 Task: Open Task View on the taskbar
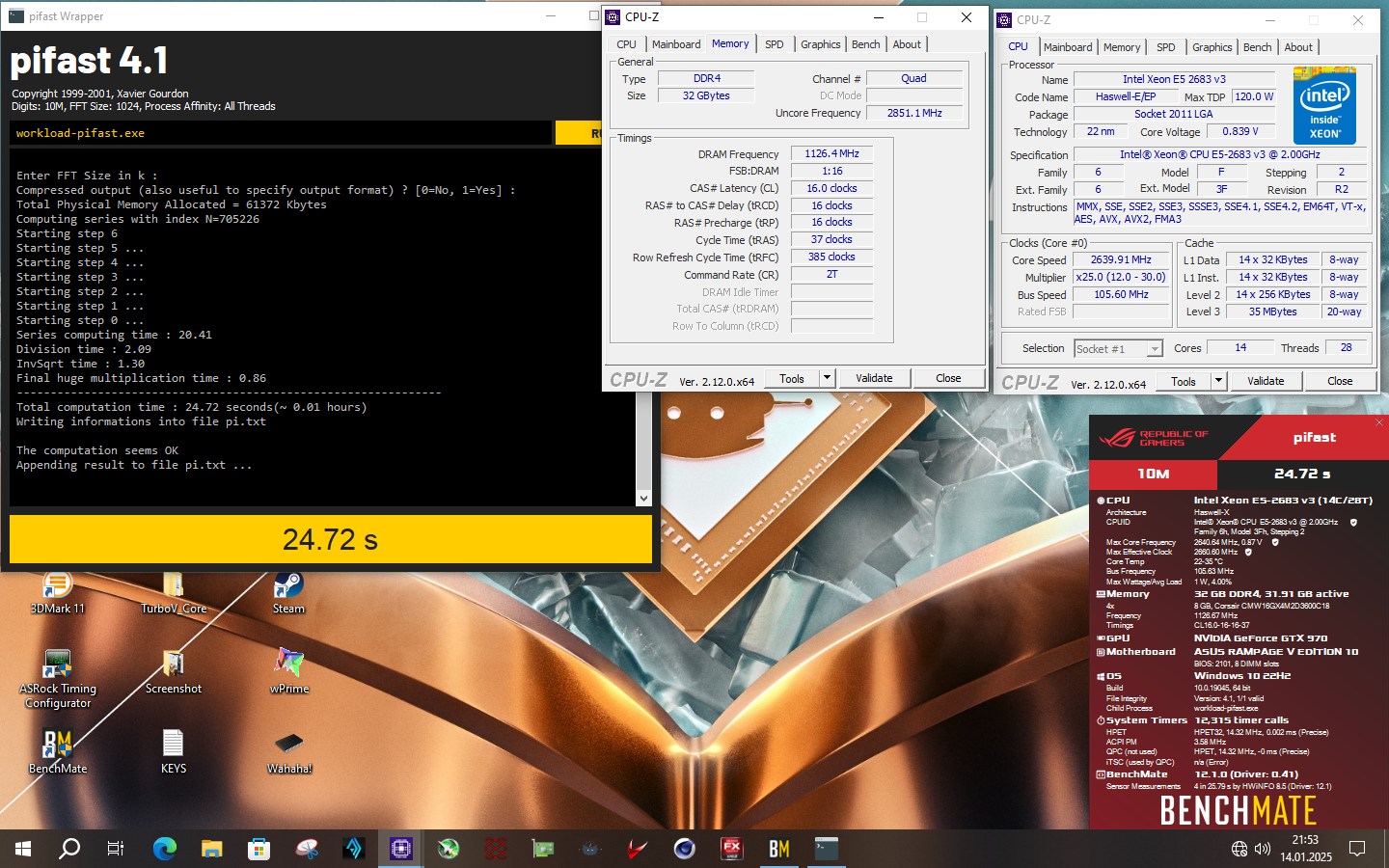(x=116, y=849)
